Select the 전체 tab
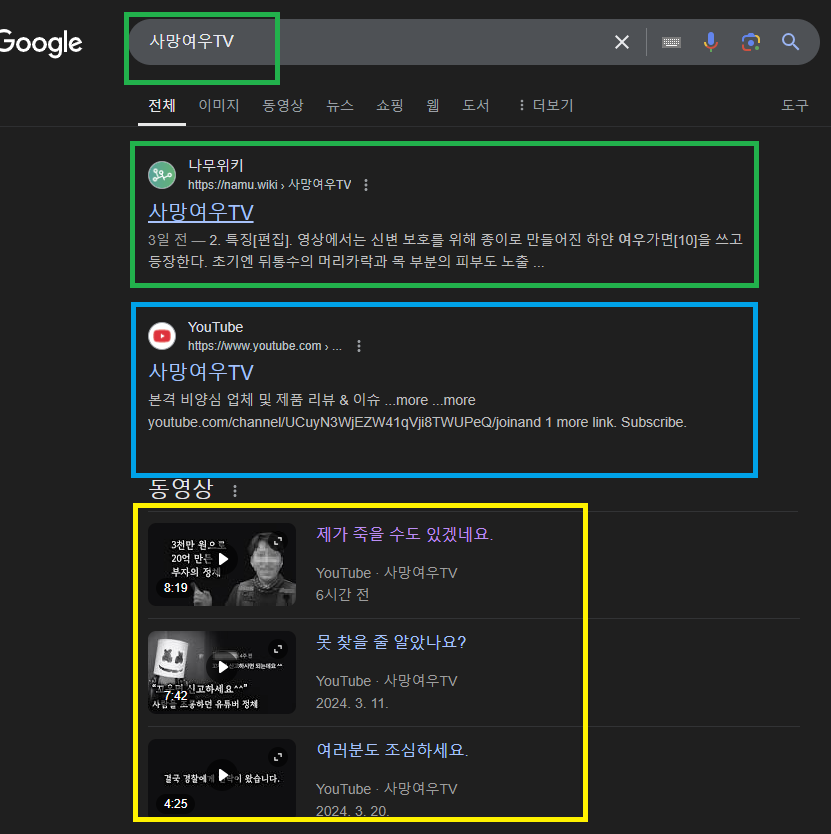831x834 pixels. (x=162, y=105)
